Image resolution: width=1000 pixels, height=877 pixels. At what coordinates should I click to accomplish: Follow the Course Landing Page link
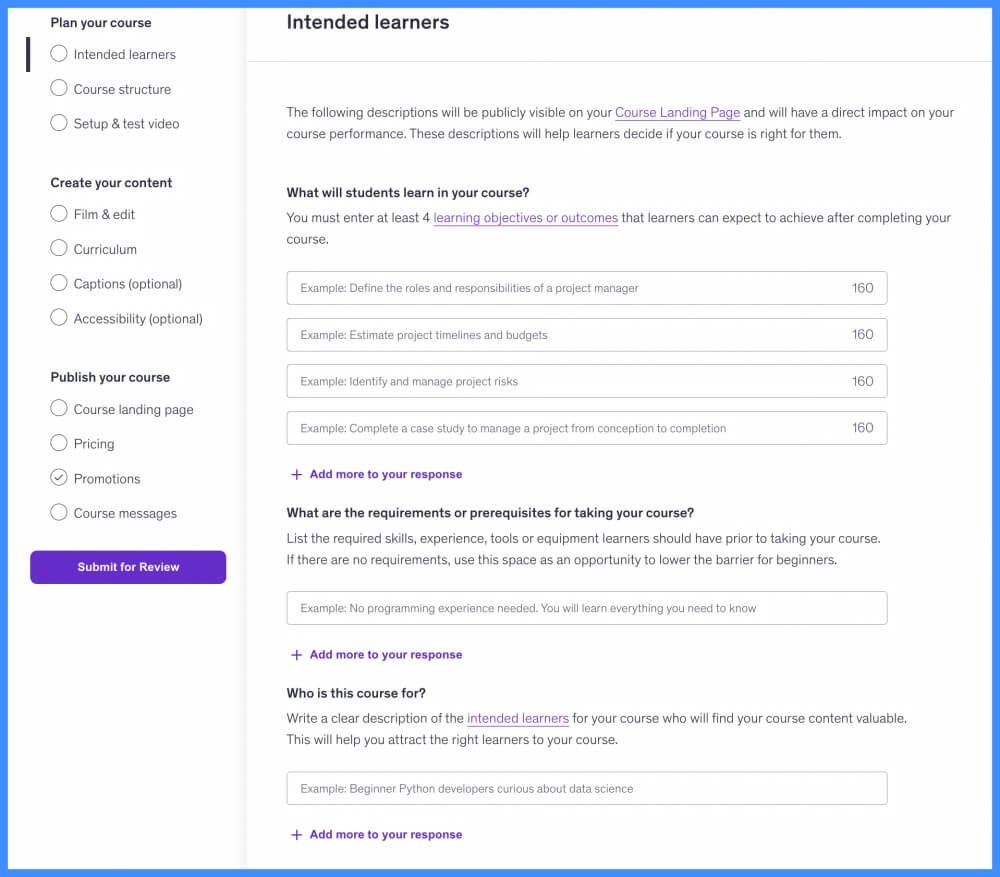point(677,113)
